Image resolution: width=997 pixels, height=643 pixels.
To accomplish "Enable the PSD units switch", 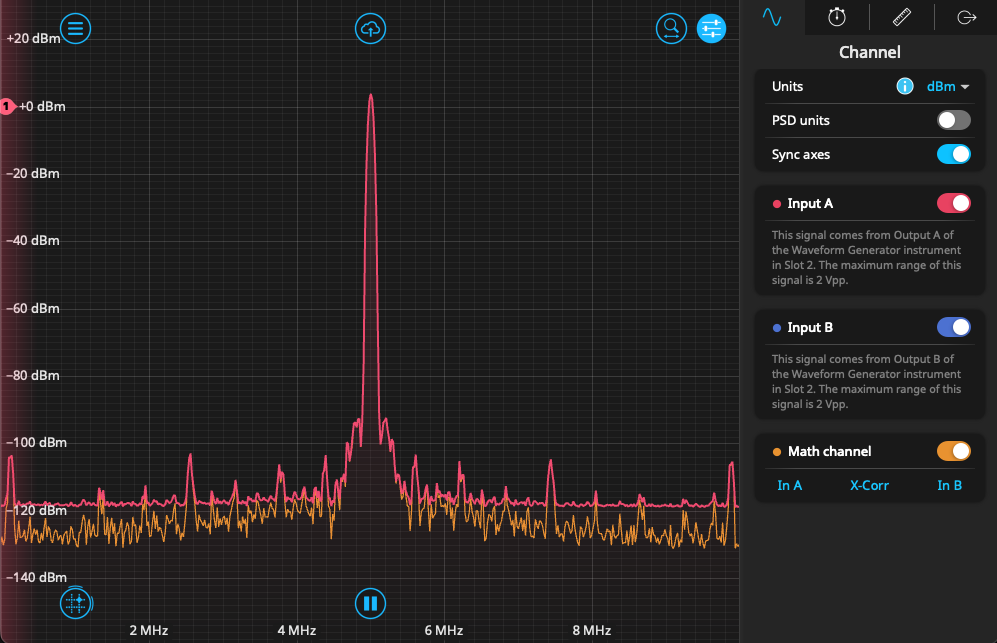I will (953, 120).
